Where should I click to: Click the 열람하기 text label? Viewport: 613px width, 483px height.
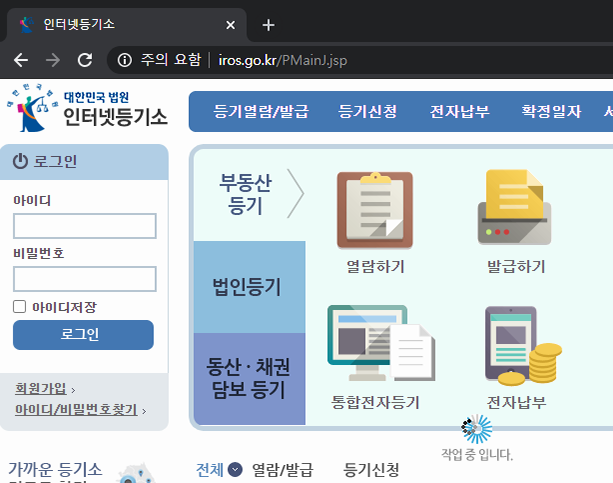tap(375, 266)
